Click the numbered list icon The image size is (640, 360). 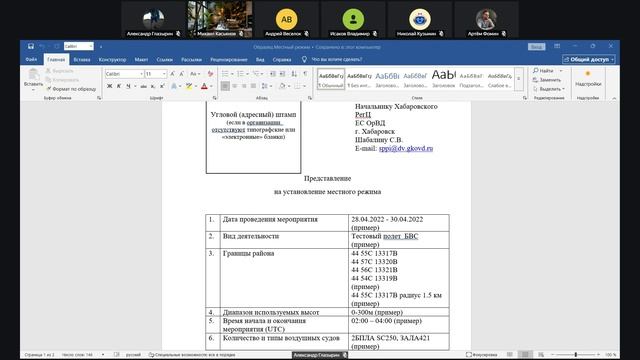[240, 74]
